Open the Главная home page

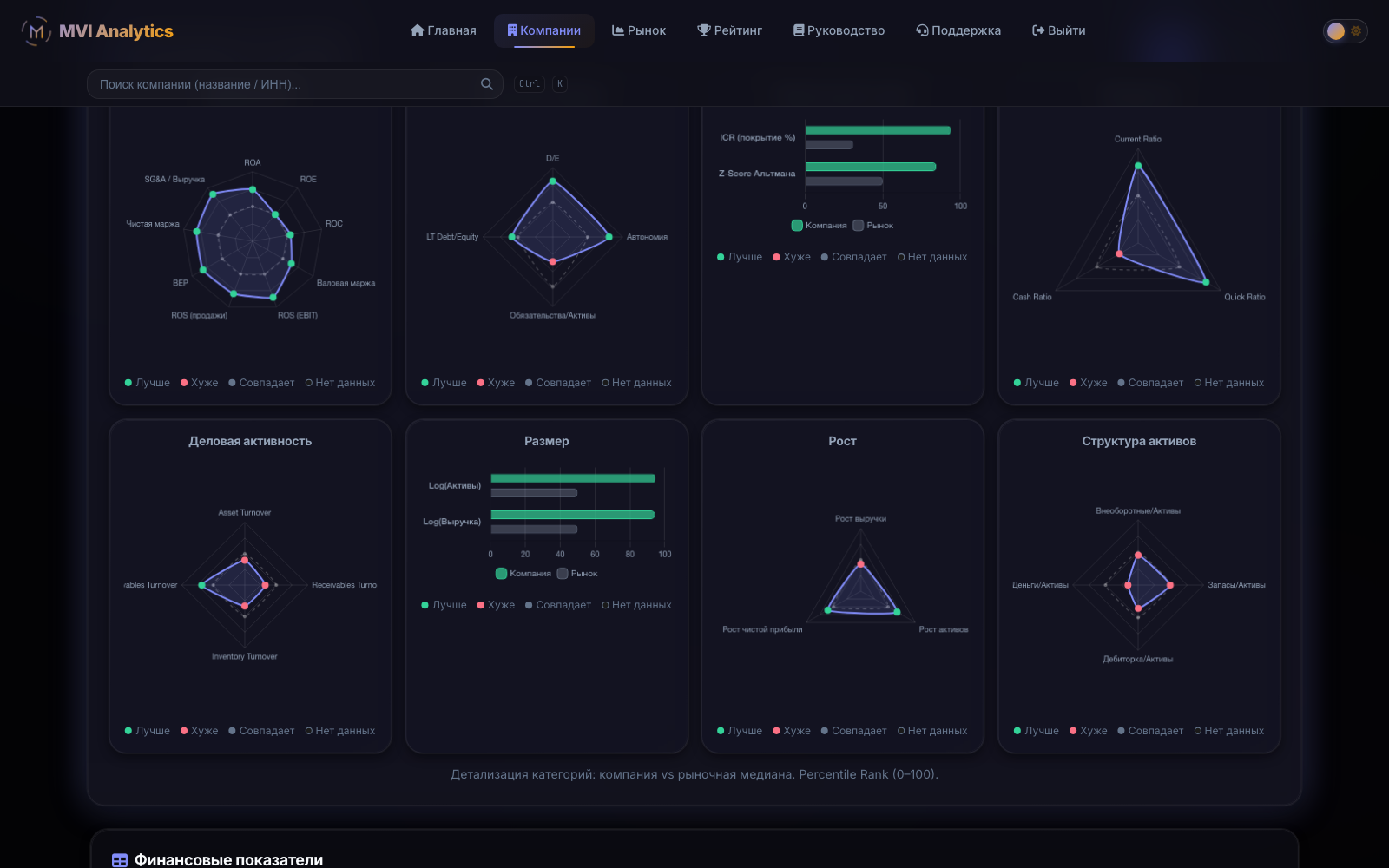click(443, 30)
